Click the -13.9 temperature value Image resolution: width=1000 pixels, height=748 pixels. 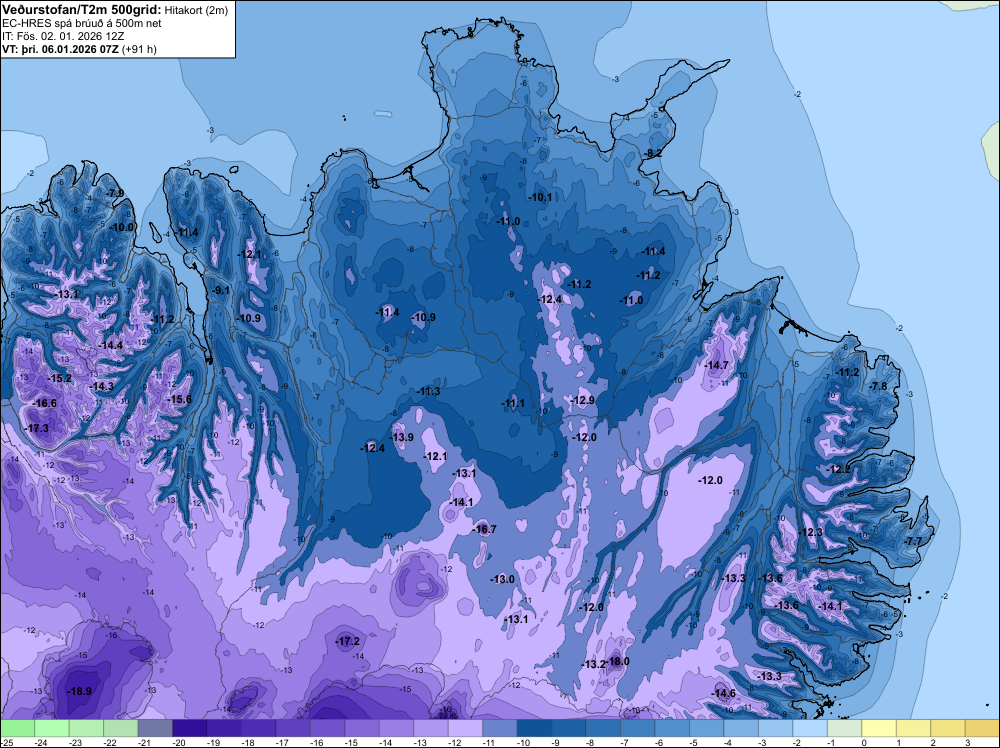401,437
